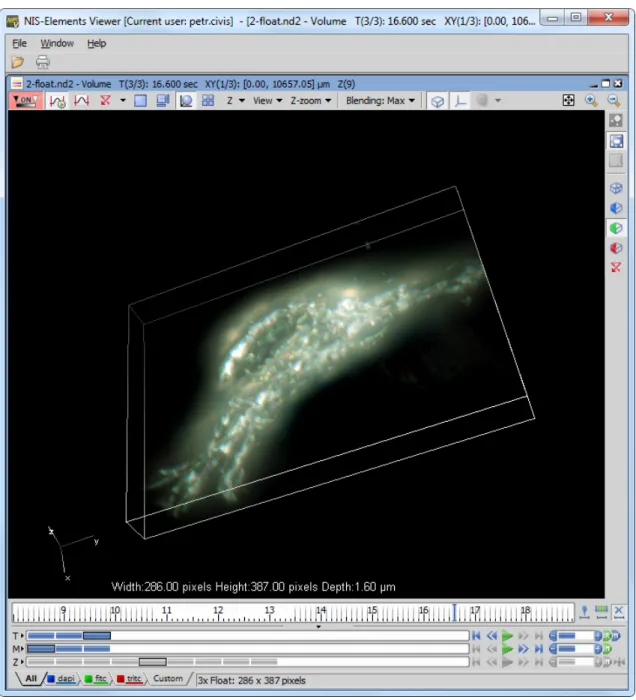Adjust M row playback speed slider
636x700 pixels.
pos(575,649)
